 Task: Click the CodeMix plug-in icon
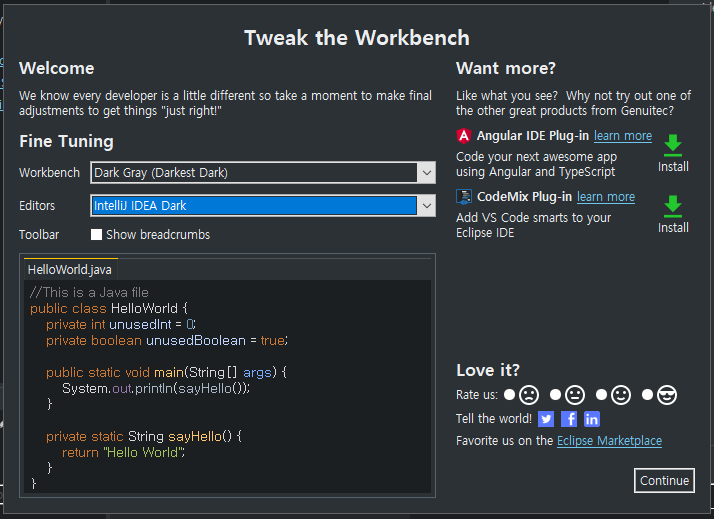click(x=464, y=197)
